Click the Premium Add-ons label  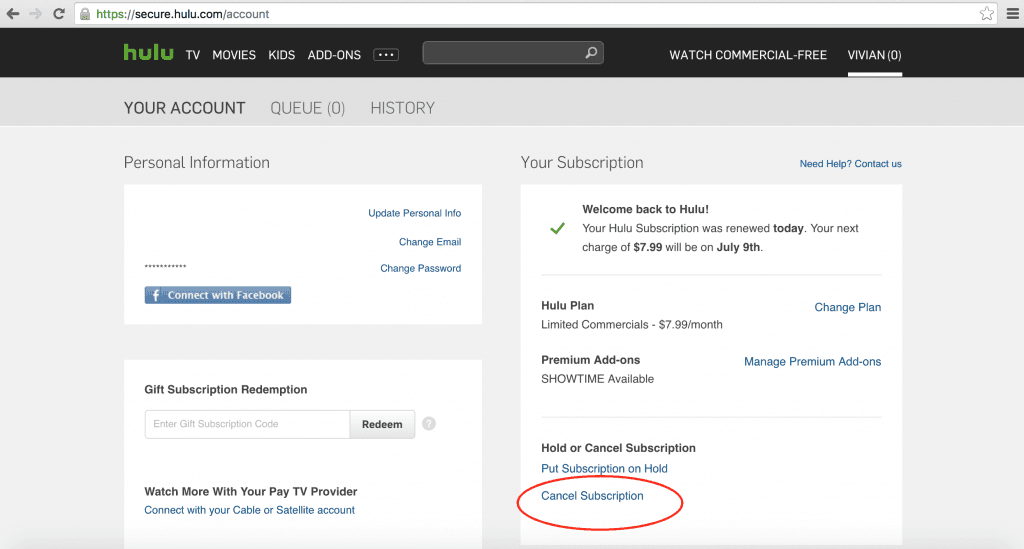tap(590, 360)
